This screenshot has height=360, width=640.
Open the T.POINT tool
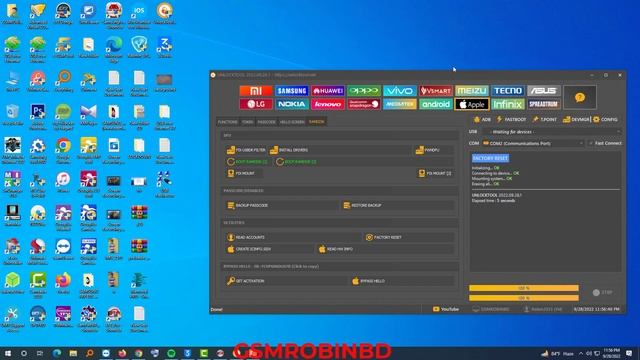click(544, 120)
